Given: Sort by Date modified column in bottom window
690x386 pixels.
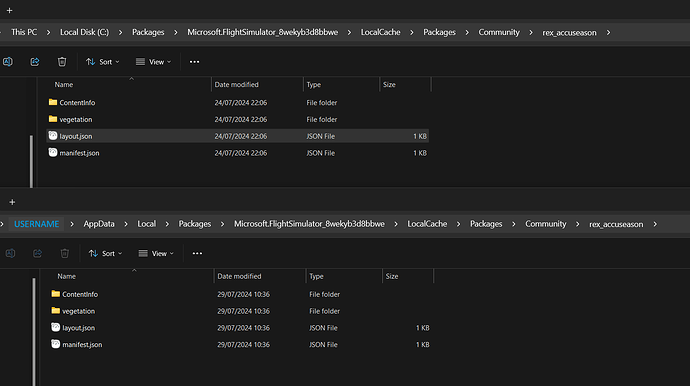Looking at the screenshot, I should (239, 276).
